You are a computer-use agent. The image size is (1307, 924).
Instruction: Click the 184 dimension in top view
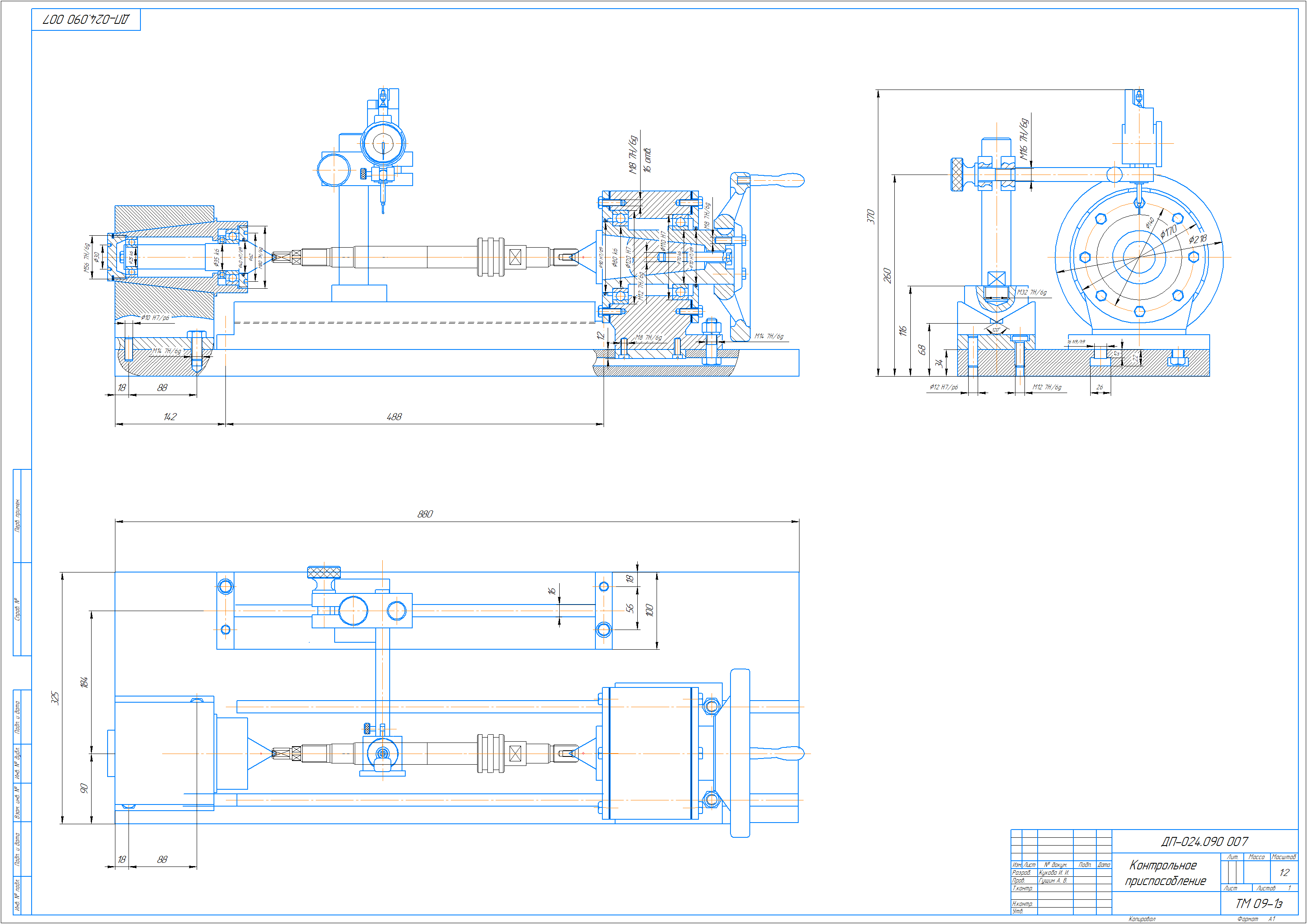[x=84, y=682]
